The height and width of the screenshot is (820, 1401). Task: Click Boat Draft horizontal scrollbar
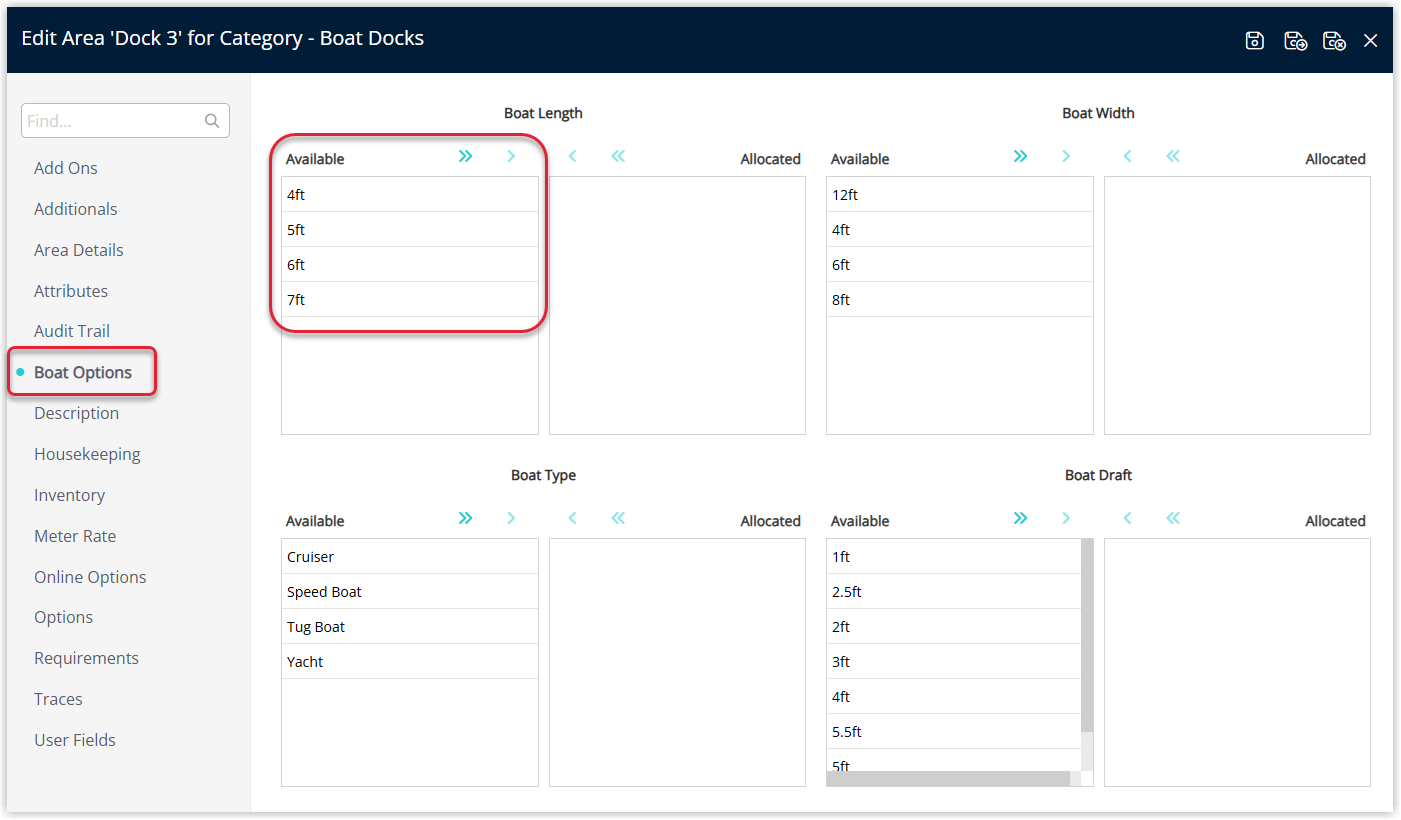pos(948,779)
